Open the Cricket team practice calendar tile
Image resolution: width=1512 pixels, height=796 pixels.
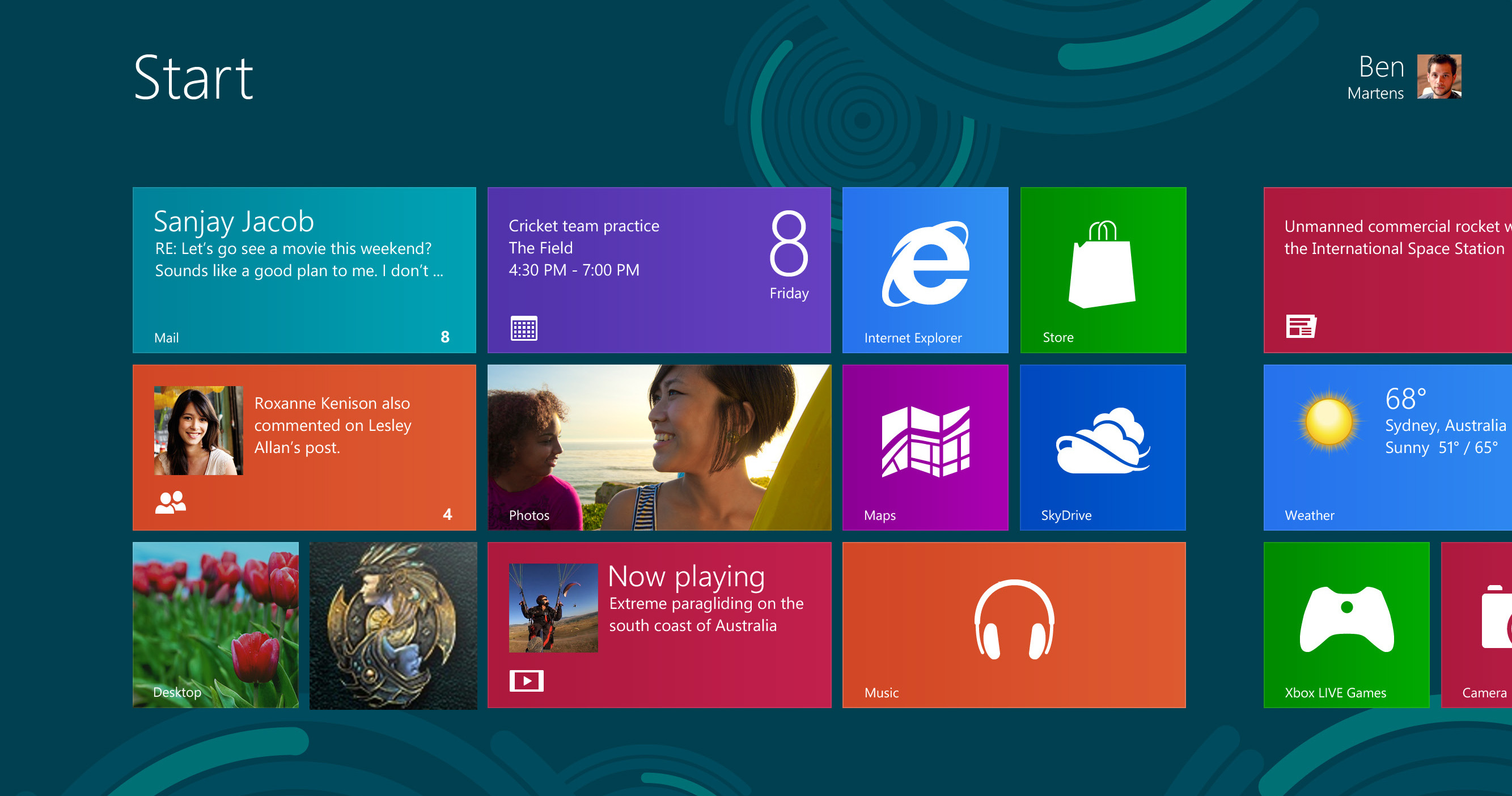point(659,270)
